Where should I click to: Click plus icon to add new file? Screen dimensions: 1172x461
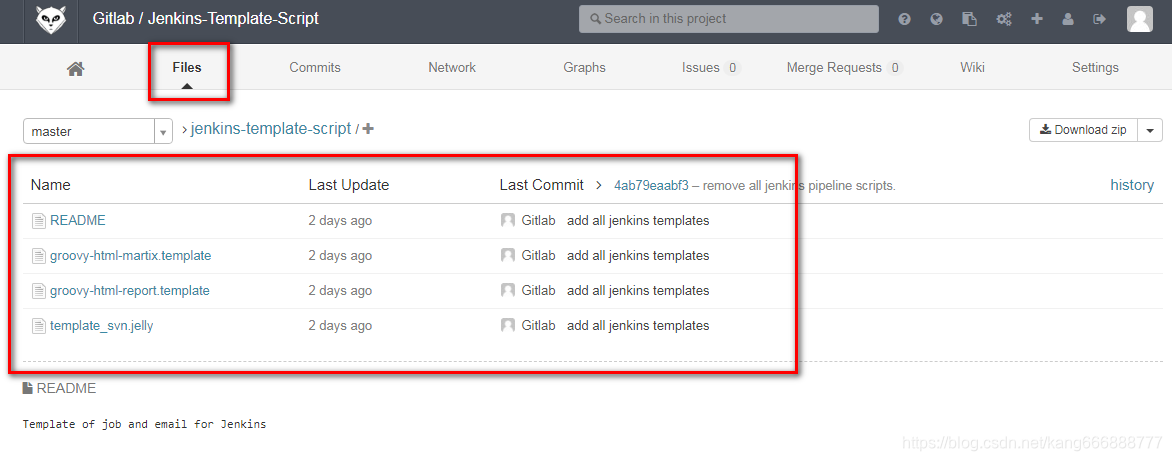click(x=368, y=129)
